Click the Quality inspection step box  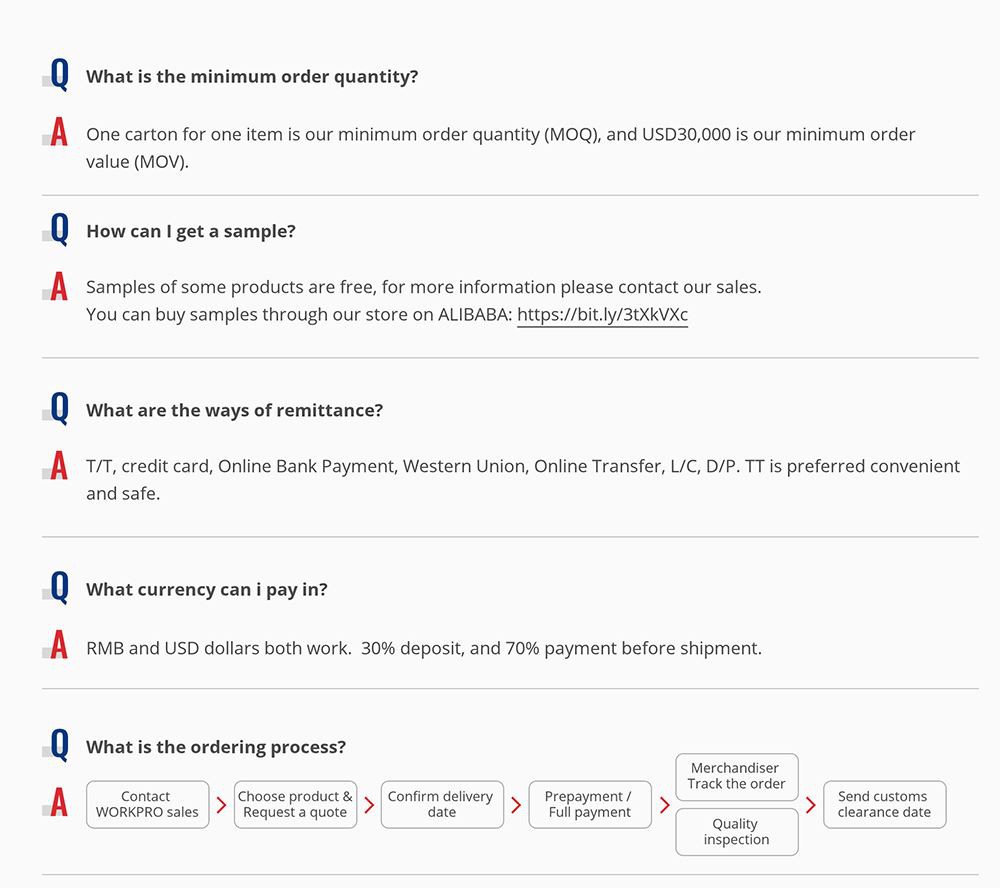point(736,832)
